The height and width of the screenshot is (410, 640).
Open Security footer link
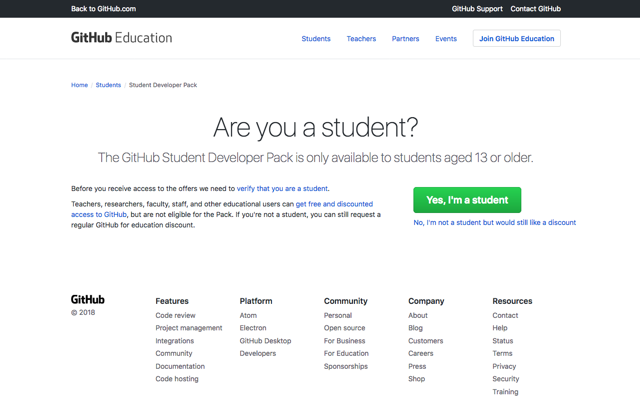click(x=506, y=379)
